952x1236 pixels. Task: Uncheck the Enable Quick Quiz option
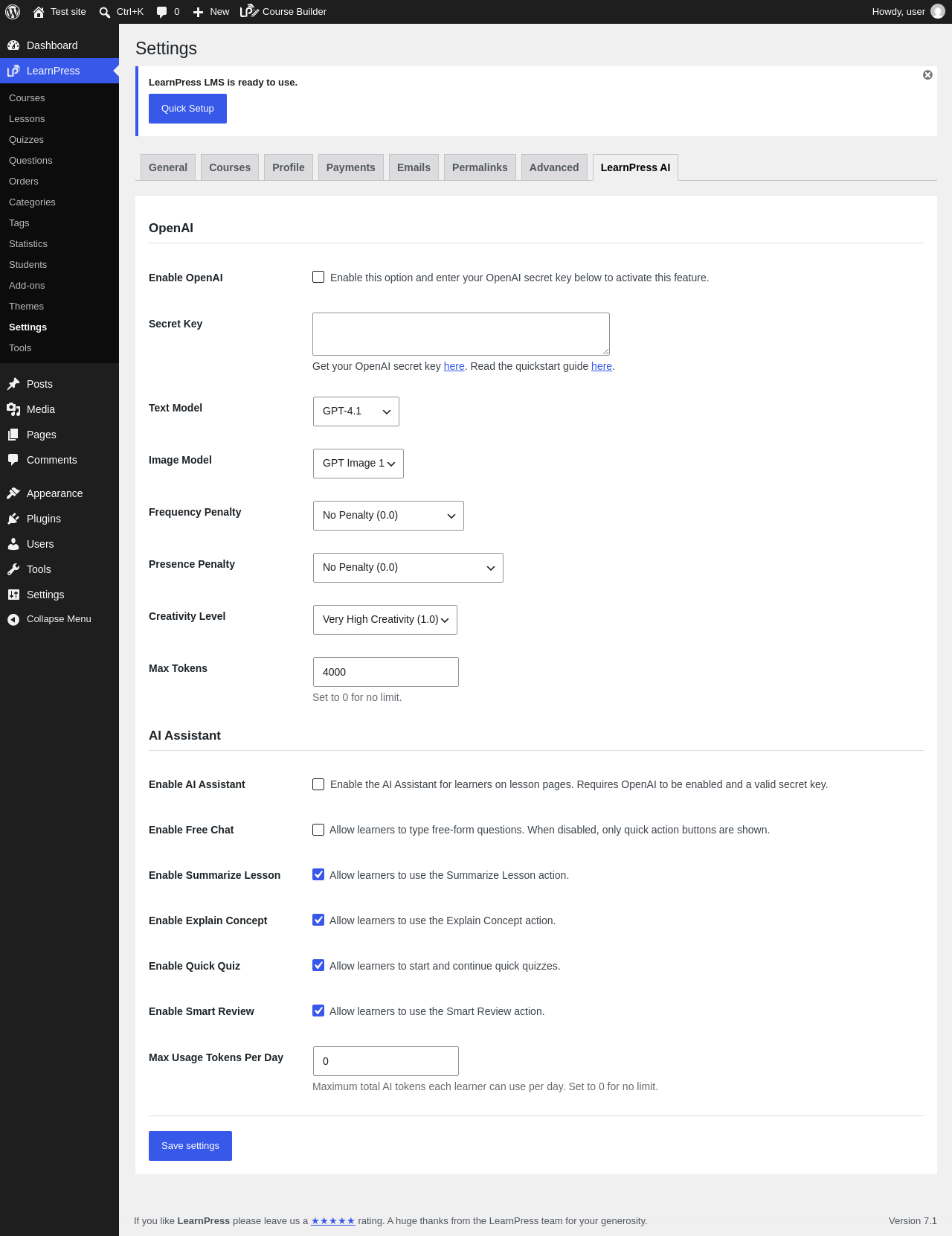pyautogui.click(x=318, y=965)
